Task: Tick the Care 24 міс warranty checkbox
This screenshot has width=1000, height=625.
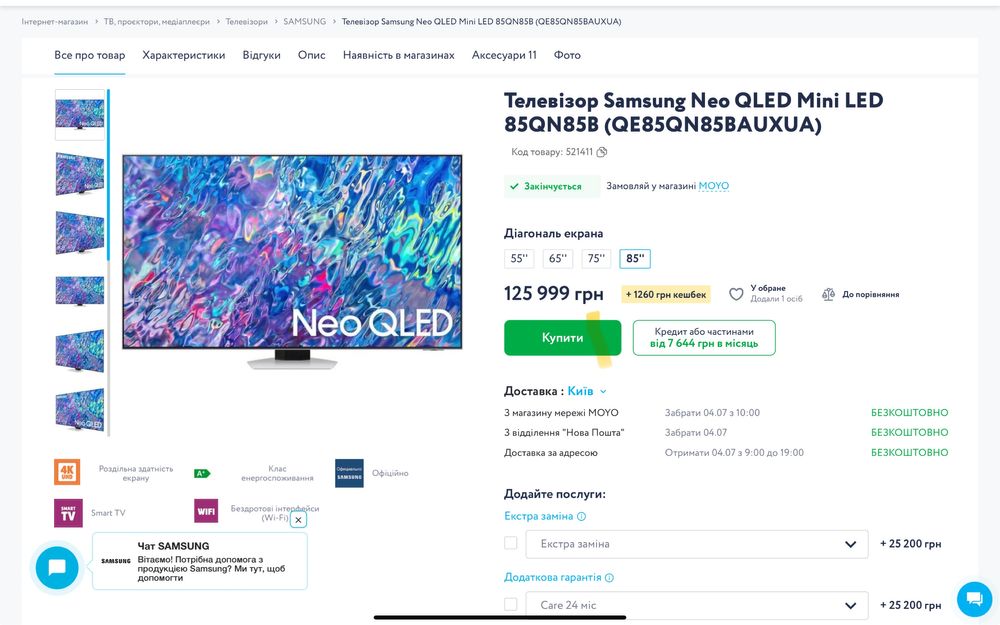Action: (511, 604)
